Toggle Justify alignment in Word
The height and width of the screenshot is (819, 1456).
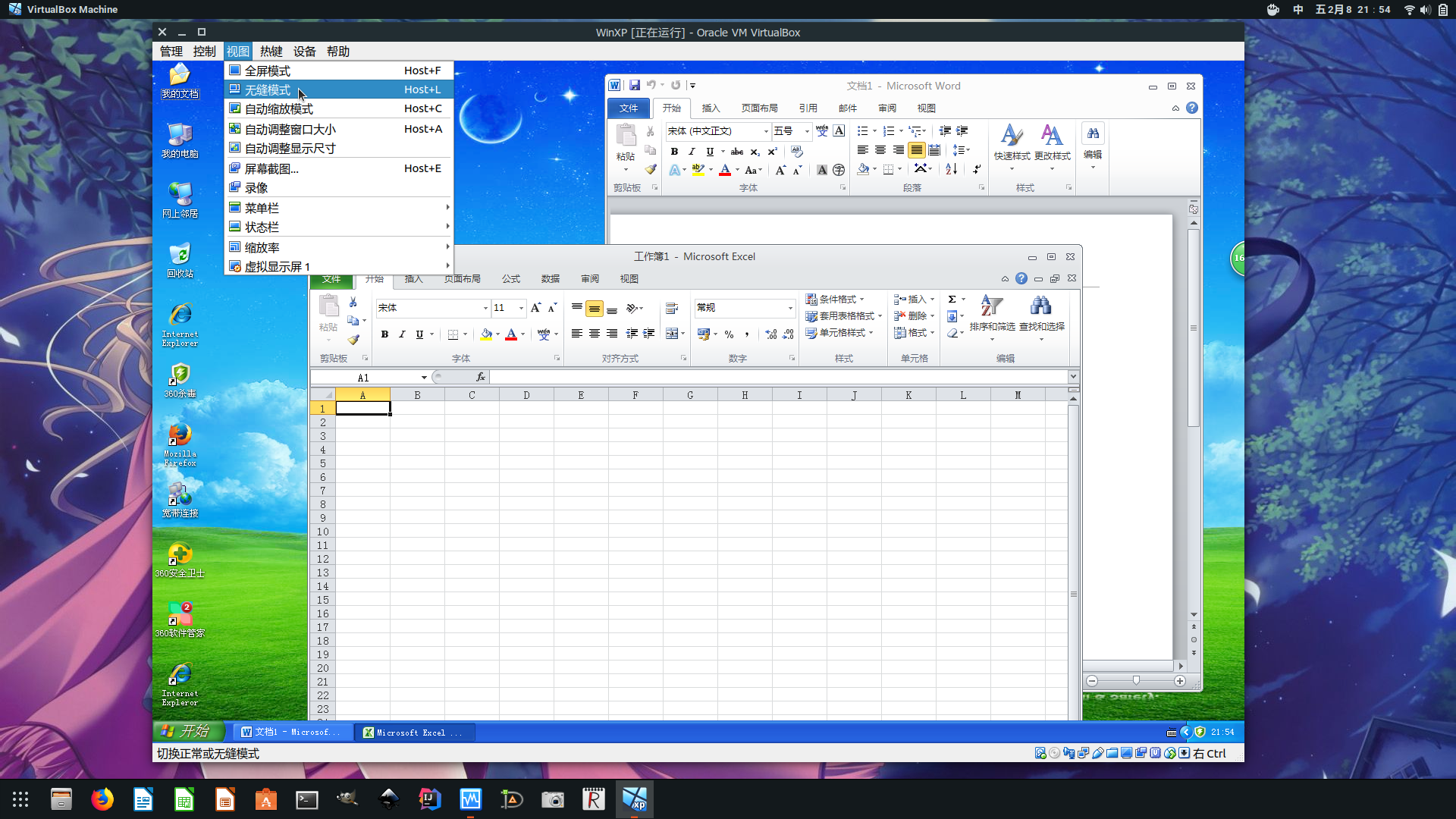(916, 150)
